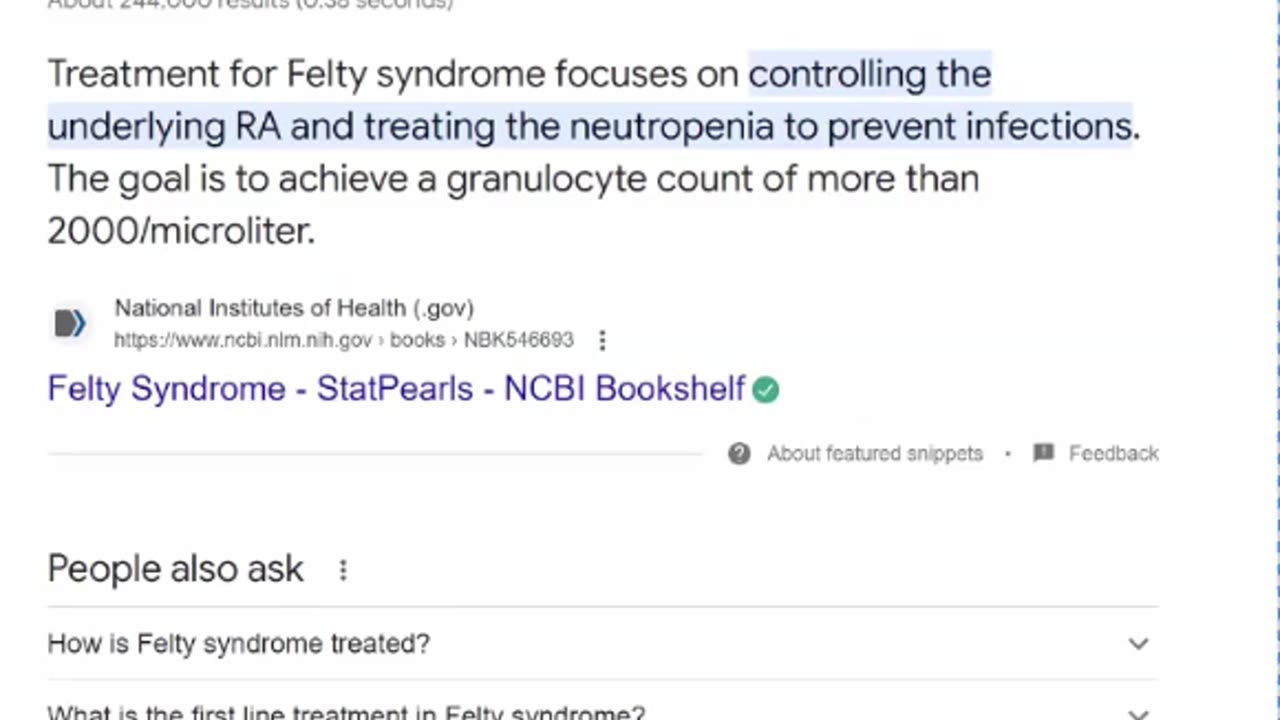Open three-dot menu beside NCBI URL
The width and height of the screenshot is (1280, 720).
(602, 341)
